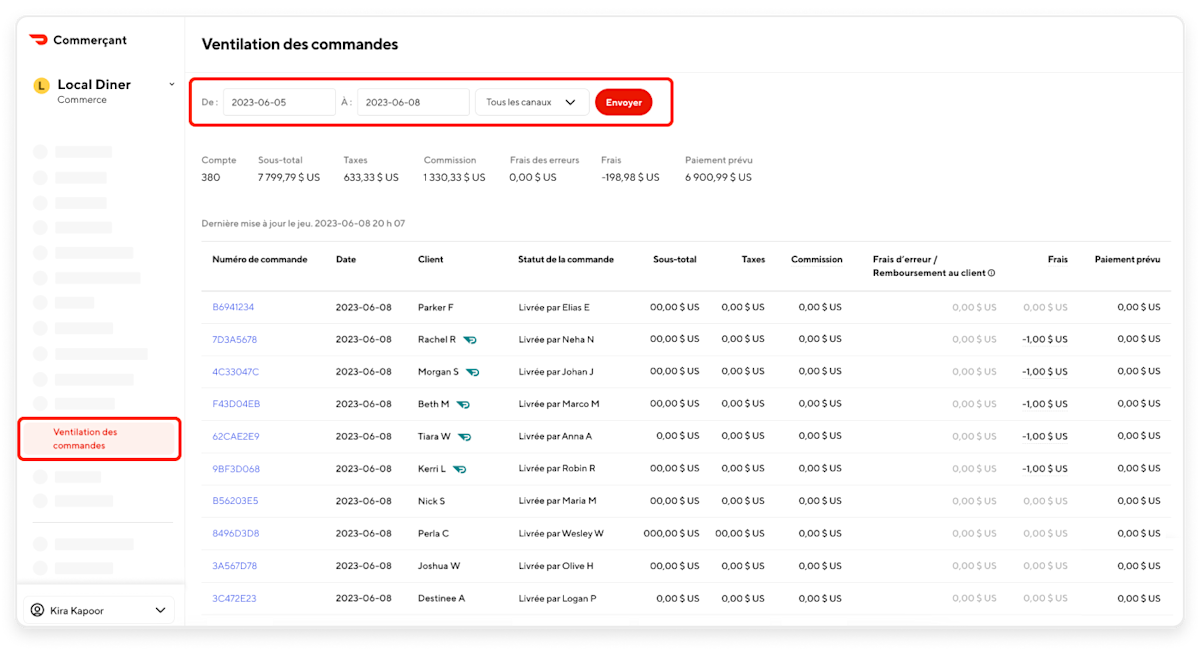Image resolution: width=1200 pixels, height=660 pixels.
Task: Click the À end date field
Action: click(413, 102)
